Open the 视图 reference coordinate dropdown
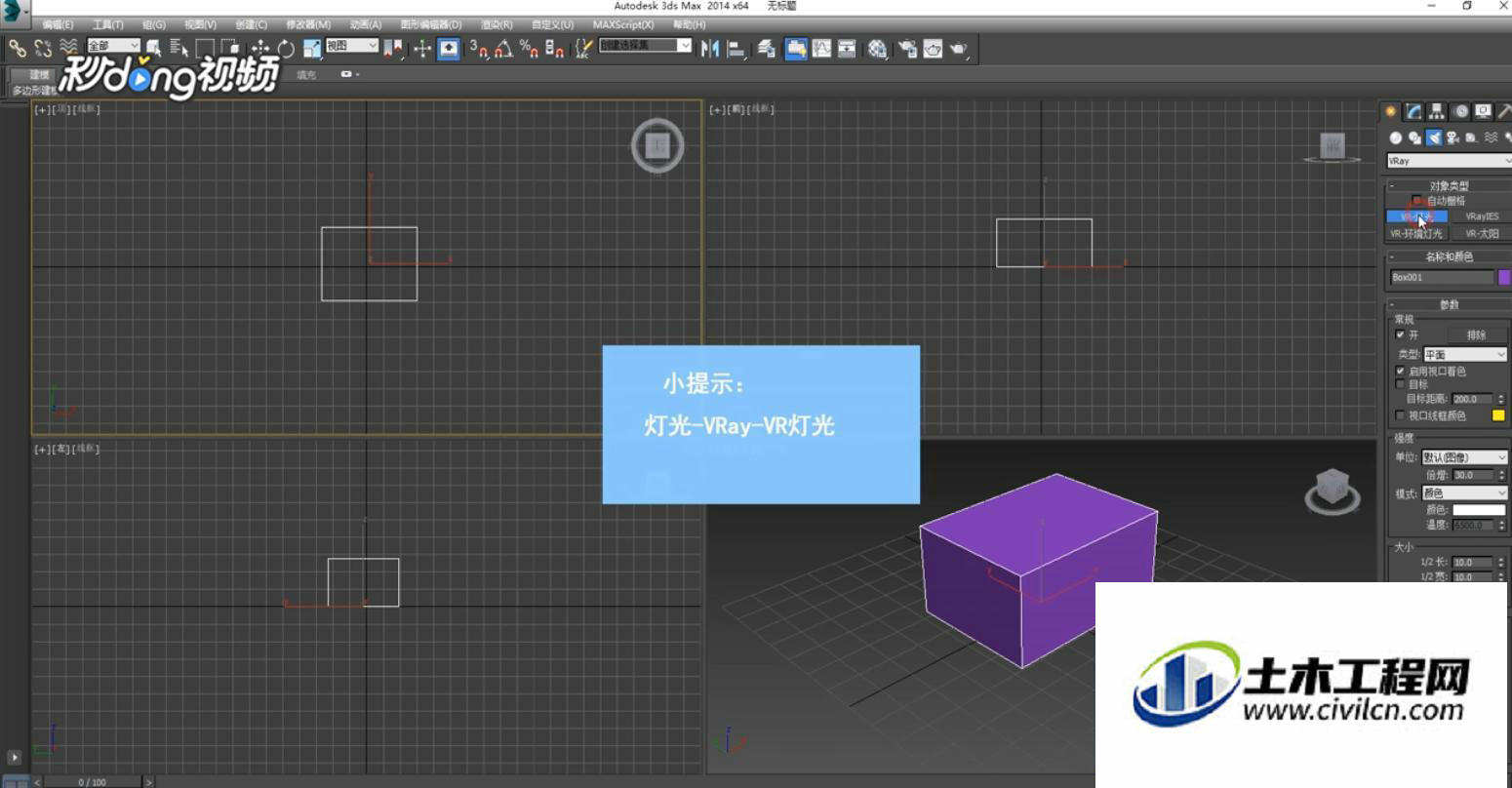 tap(351, 46)
